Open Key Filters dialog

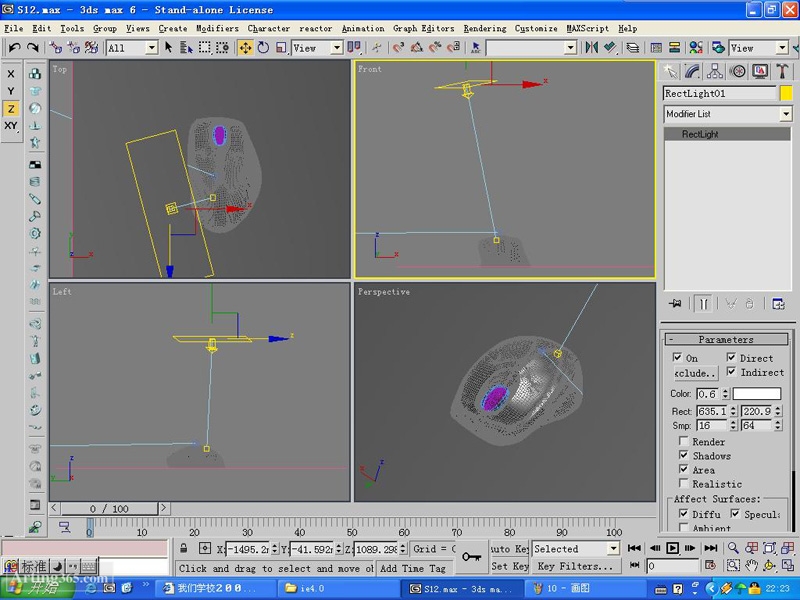coord(575,566)
